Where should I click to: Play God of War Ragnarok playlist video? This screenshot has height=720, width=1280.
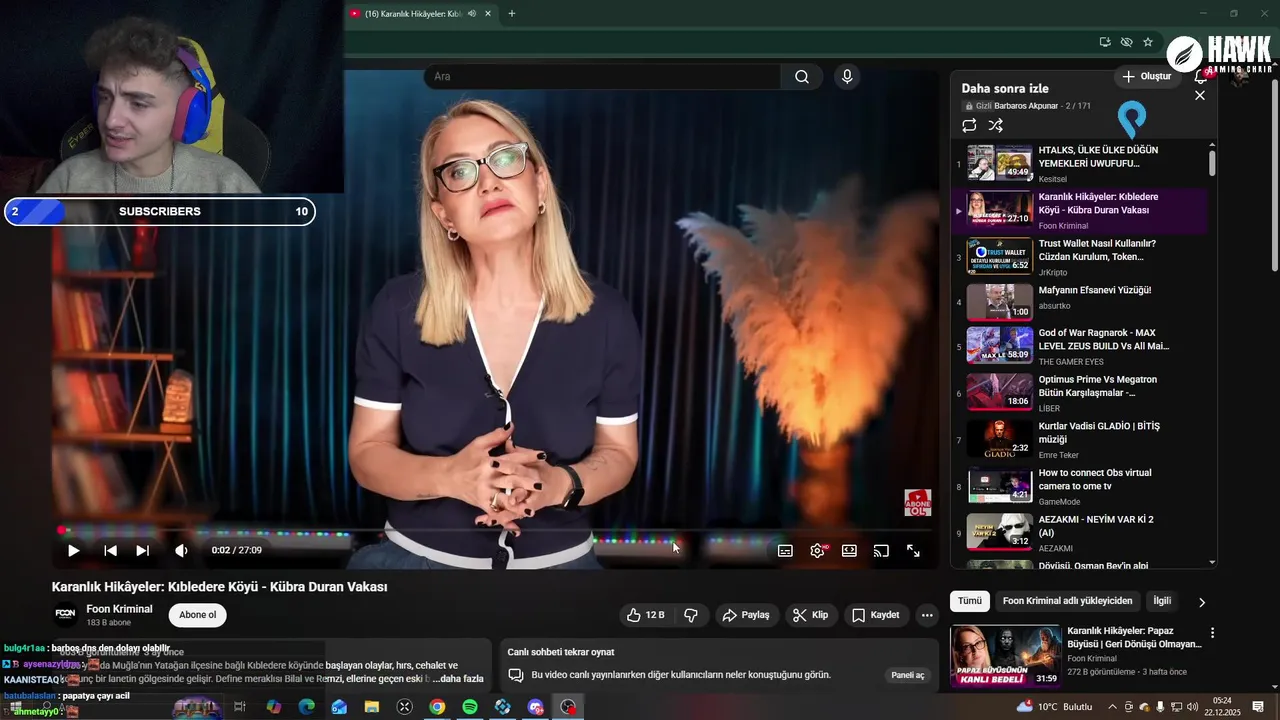point(1080,346)
